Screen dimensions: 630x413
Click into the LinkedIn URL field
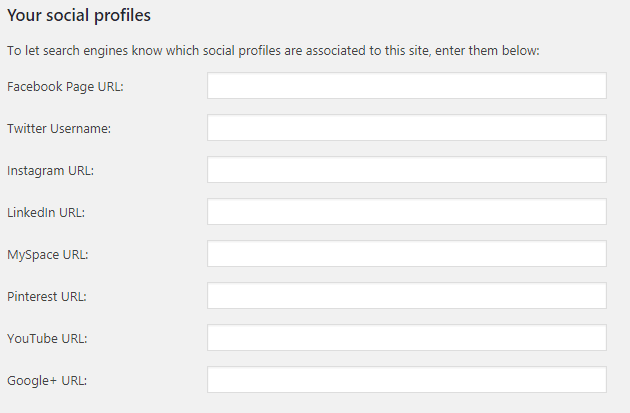pyautogui.click(x=406, y=212)
